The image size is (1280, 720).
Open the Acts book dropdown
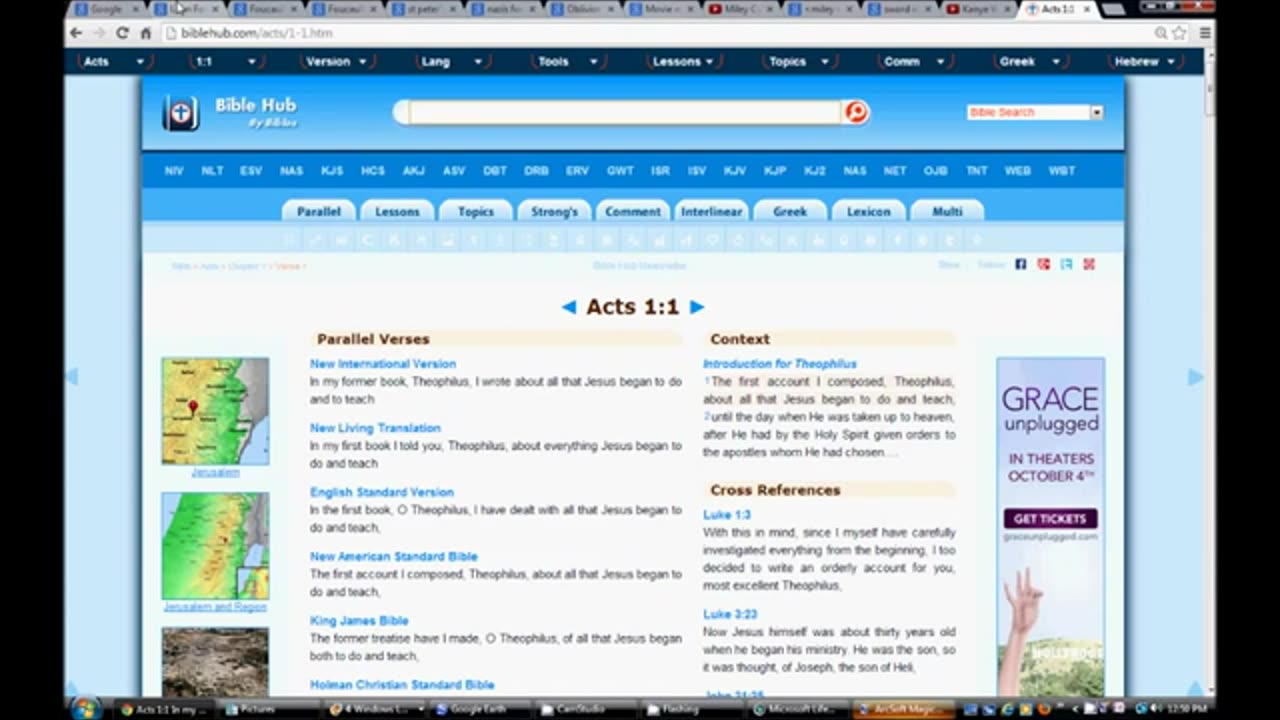114,61
